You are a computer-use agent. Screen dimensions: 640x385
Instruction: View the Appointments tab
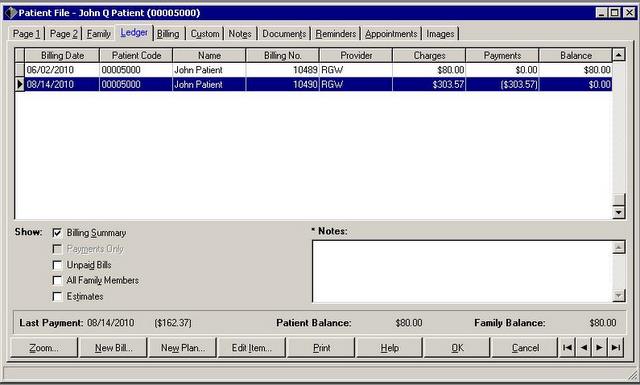(391, 34)
